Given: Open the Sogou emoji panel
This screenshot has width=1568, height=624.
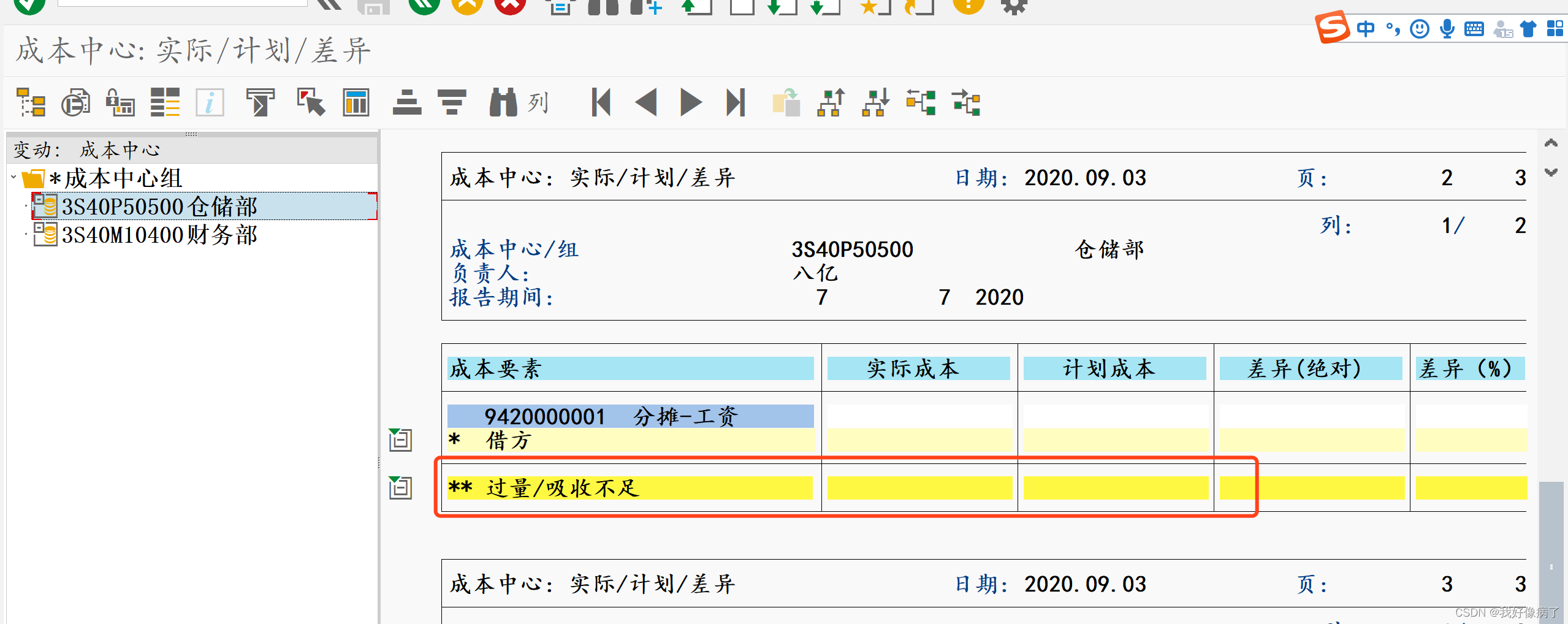Looking at the screenshot, I should [x=1420, y=29].
